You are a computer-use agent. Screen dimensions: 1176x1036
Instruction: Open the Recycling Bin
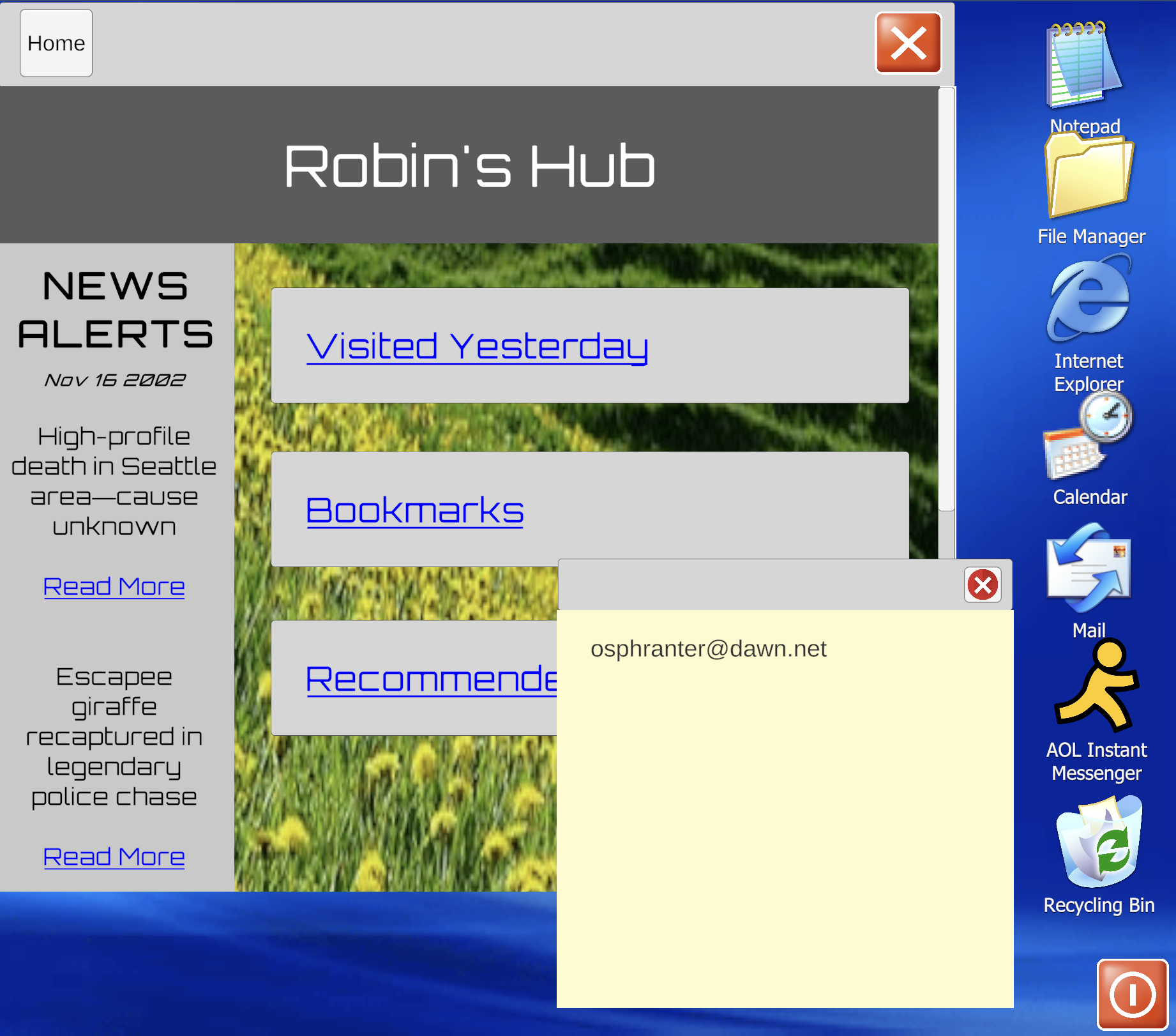tap(1098, 843)
